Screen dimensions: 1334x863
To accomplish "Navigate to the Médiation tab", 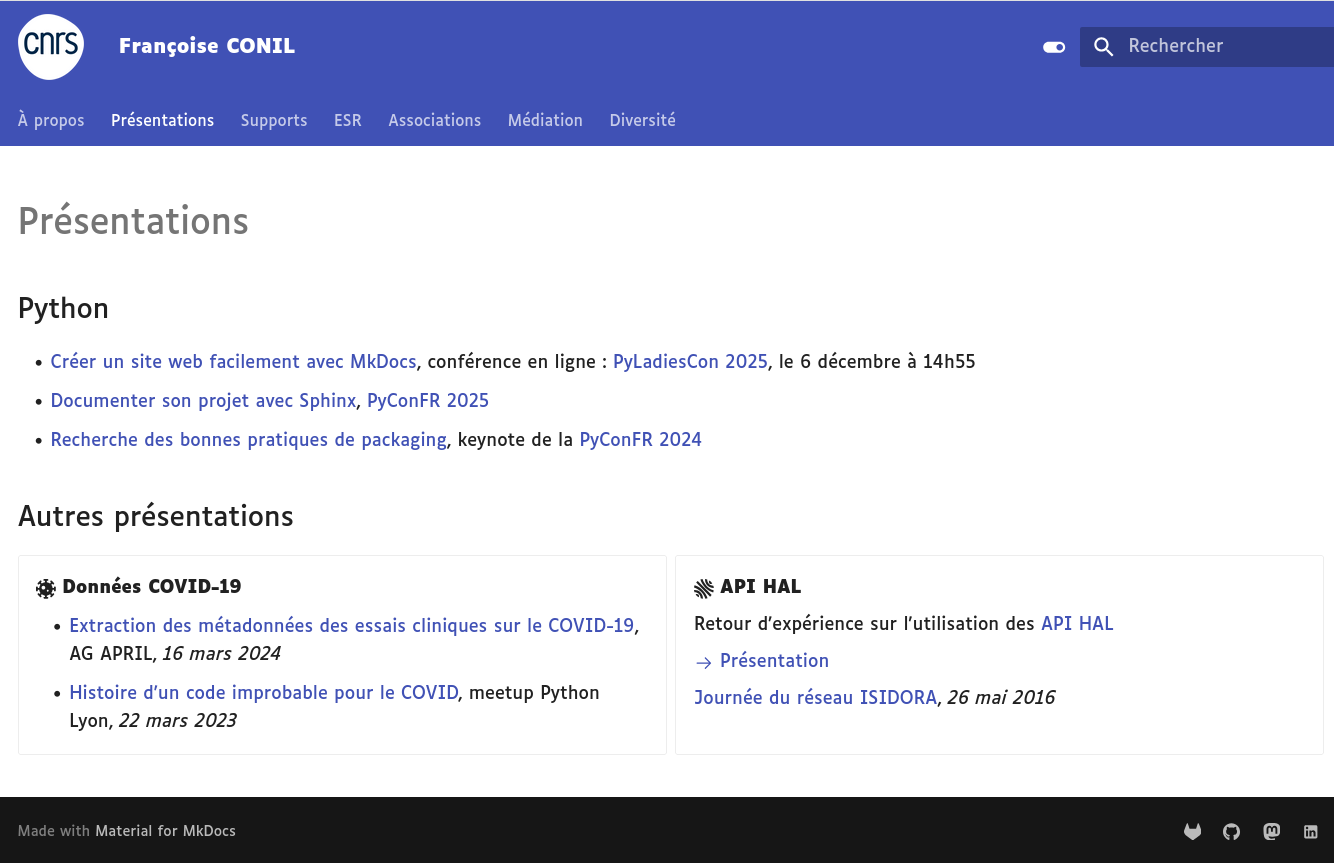I will pos(545,120).
